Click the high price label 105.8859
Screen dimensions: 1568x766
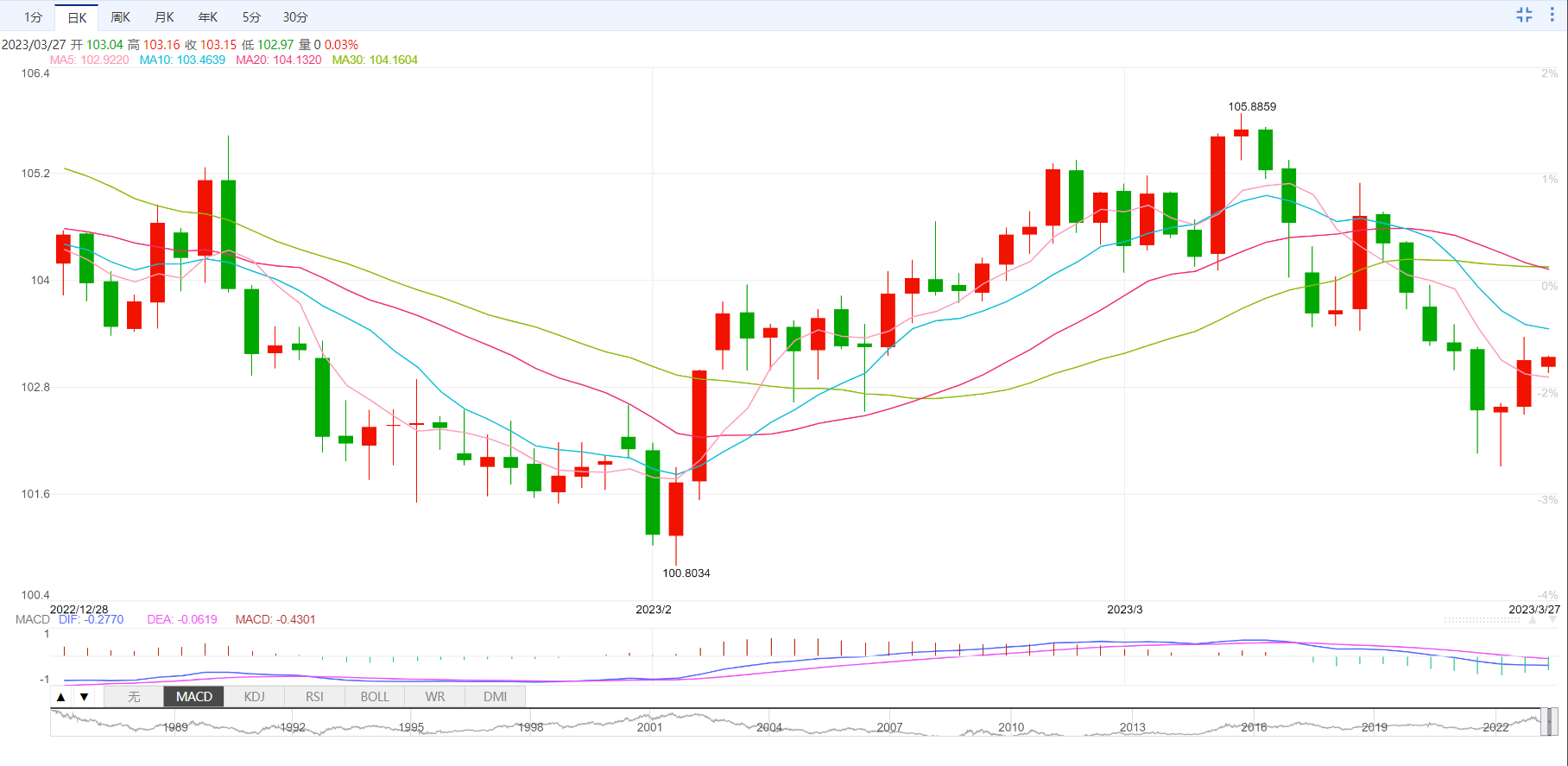click(1252, 106)
